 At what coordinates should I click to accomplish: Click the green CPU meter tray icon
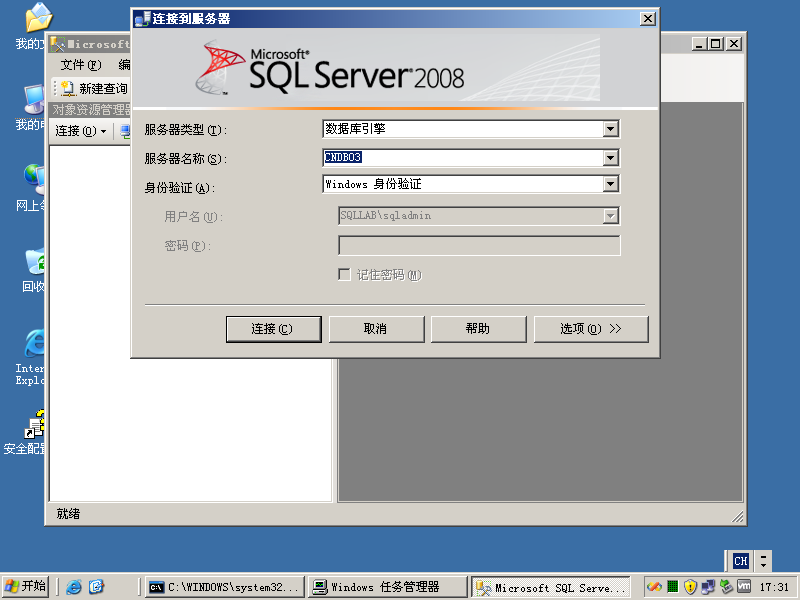coord(672,587)
